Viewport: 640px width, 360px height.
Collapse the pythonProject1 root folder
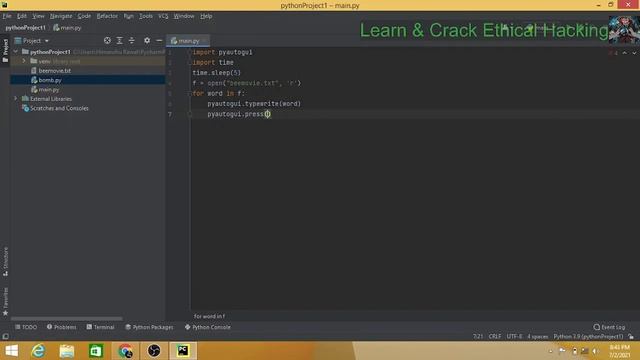16,52
